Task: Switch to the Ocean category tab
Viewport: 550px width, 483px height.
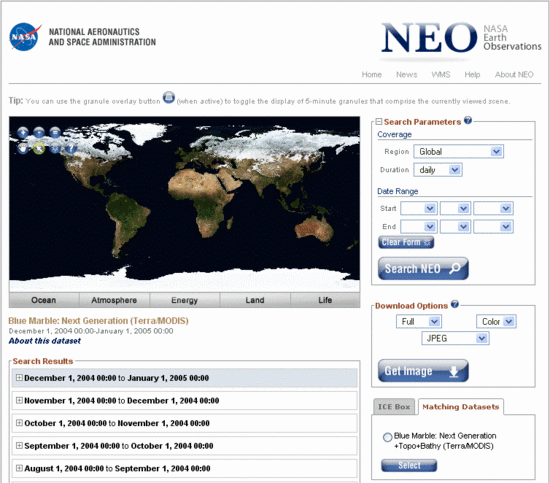Action: tap(44, 300)
